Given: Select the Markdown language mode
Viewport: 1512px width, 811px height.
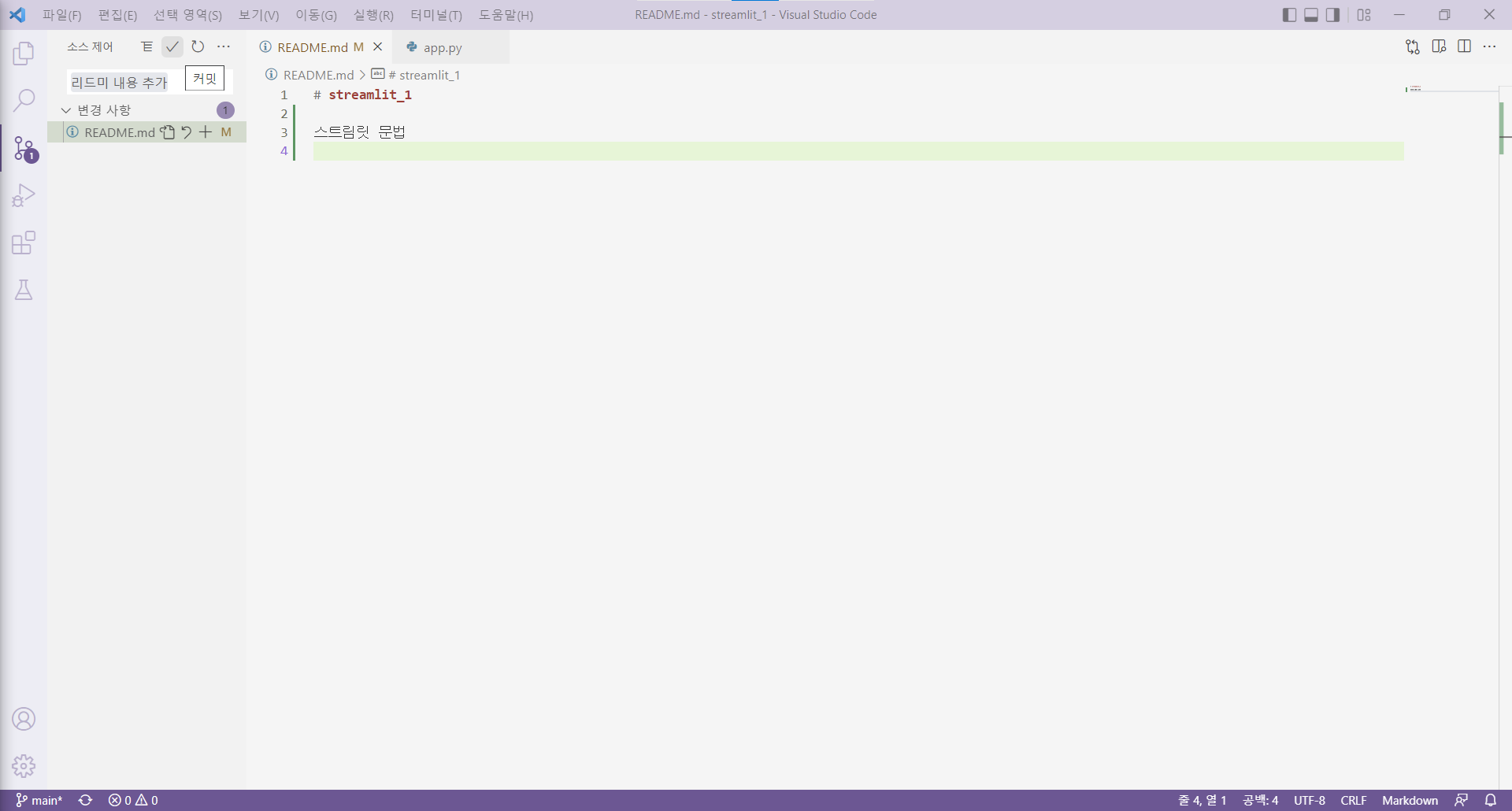Looking at the screenshot, I should (x=1410, y=800).
